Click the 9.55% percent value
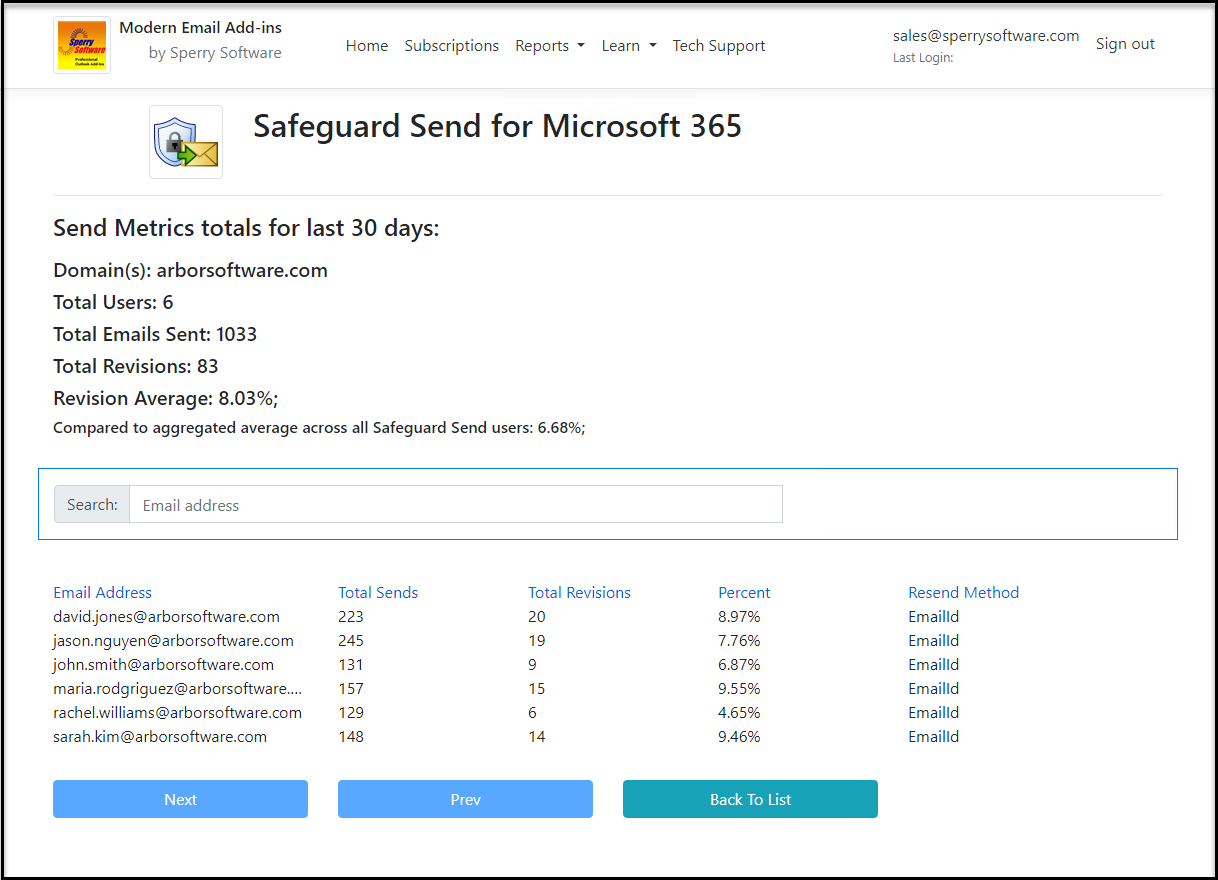Image resolution: width=1218 pixels, height=880 pixels. tap(739, 688)
